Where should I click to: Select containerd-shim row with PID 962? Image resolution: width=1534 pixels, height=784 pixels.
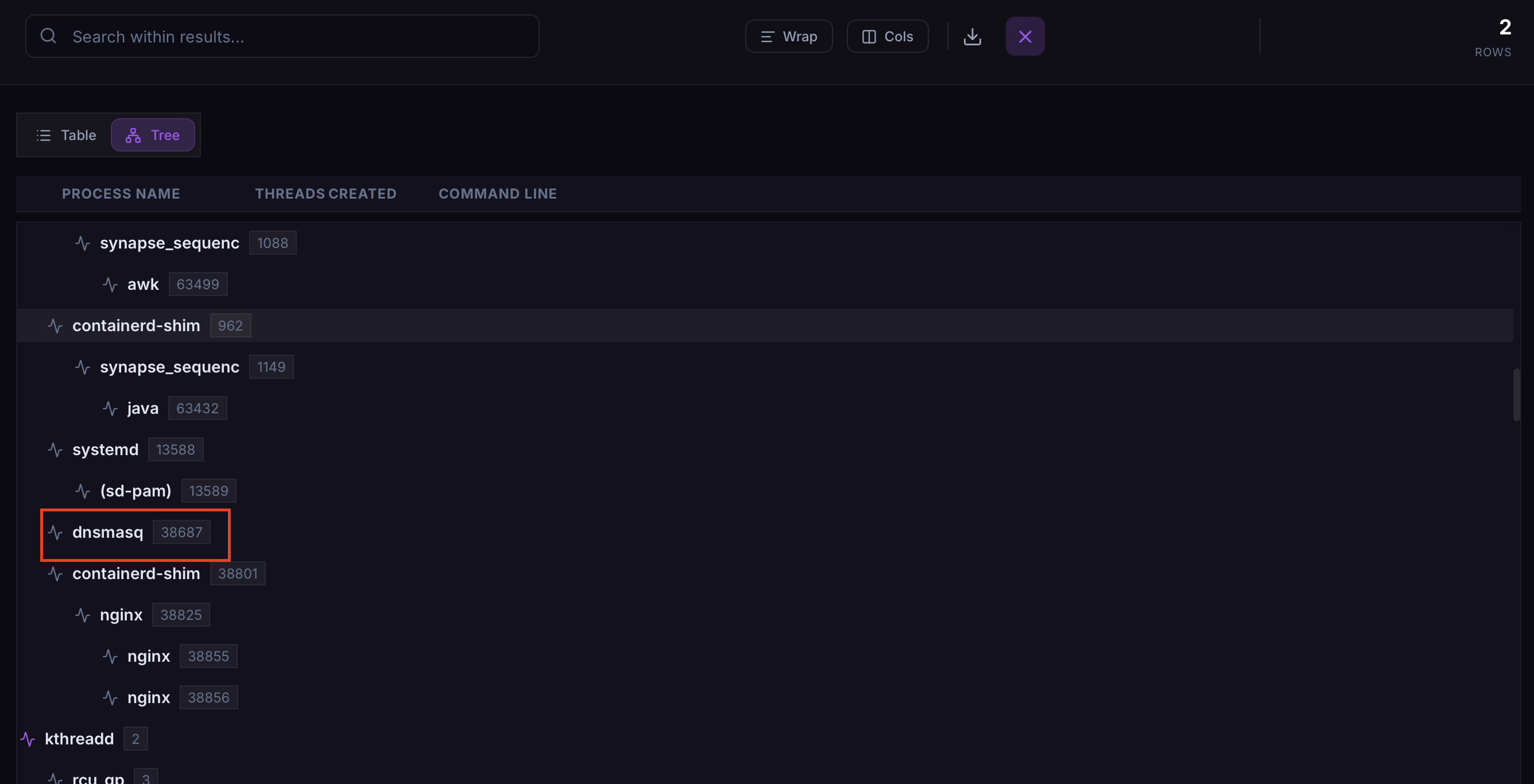137,325
